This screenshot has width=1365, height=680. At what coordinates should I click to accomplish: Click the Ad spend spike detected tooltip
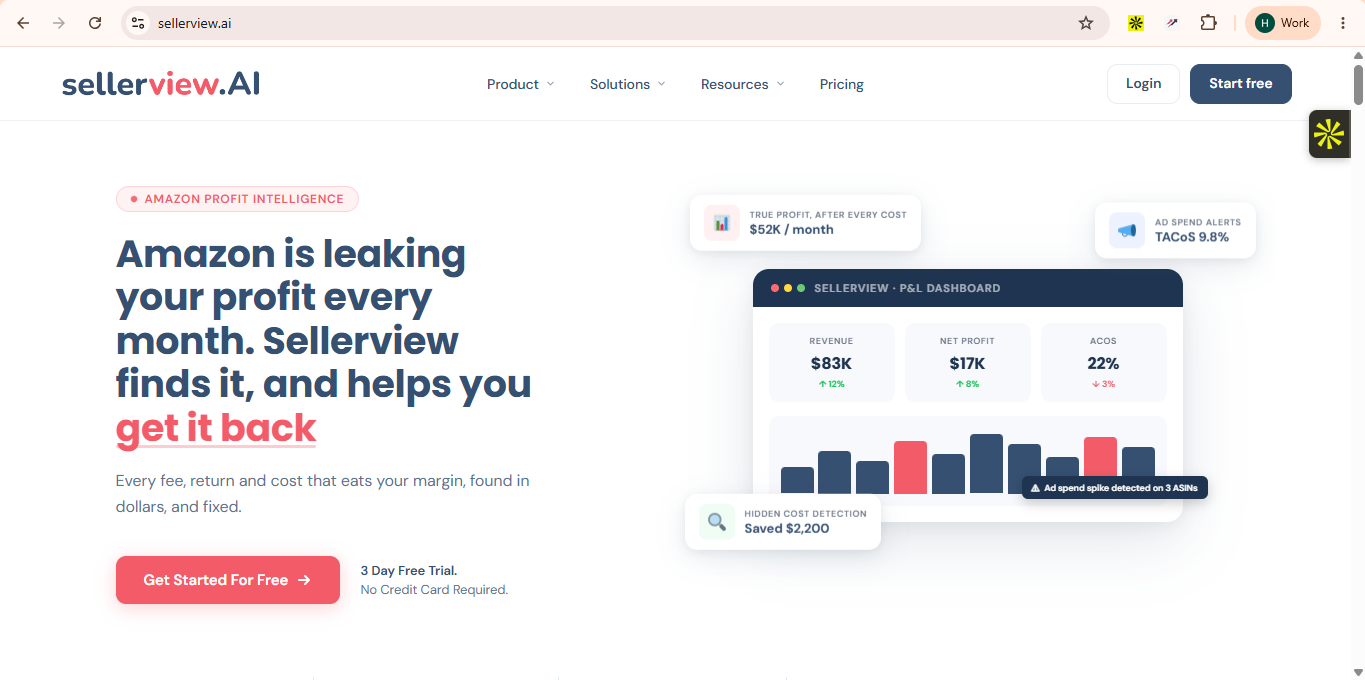[1115, 488]
